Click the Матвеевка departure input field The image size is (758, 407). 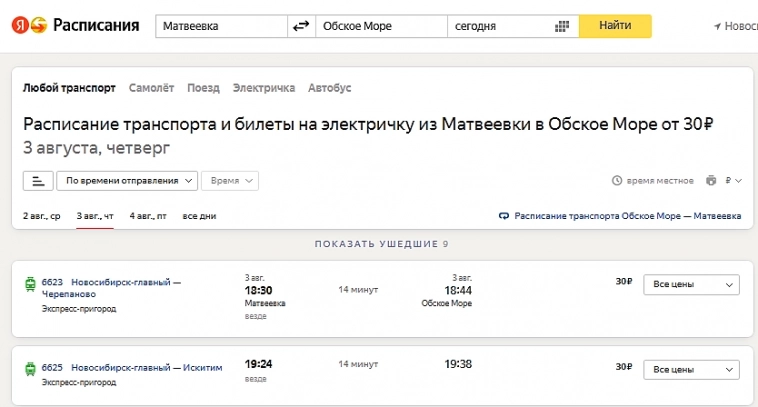pyautogui.click(x=220, y=26)
